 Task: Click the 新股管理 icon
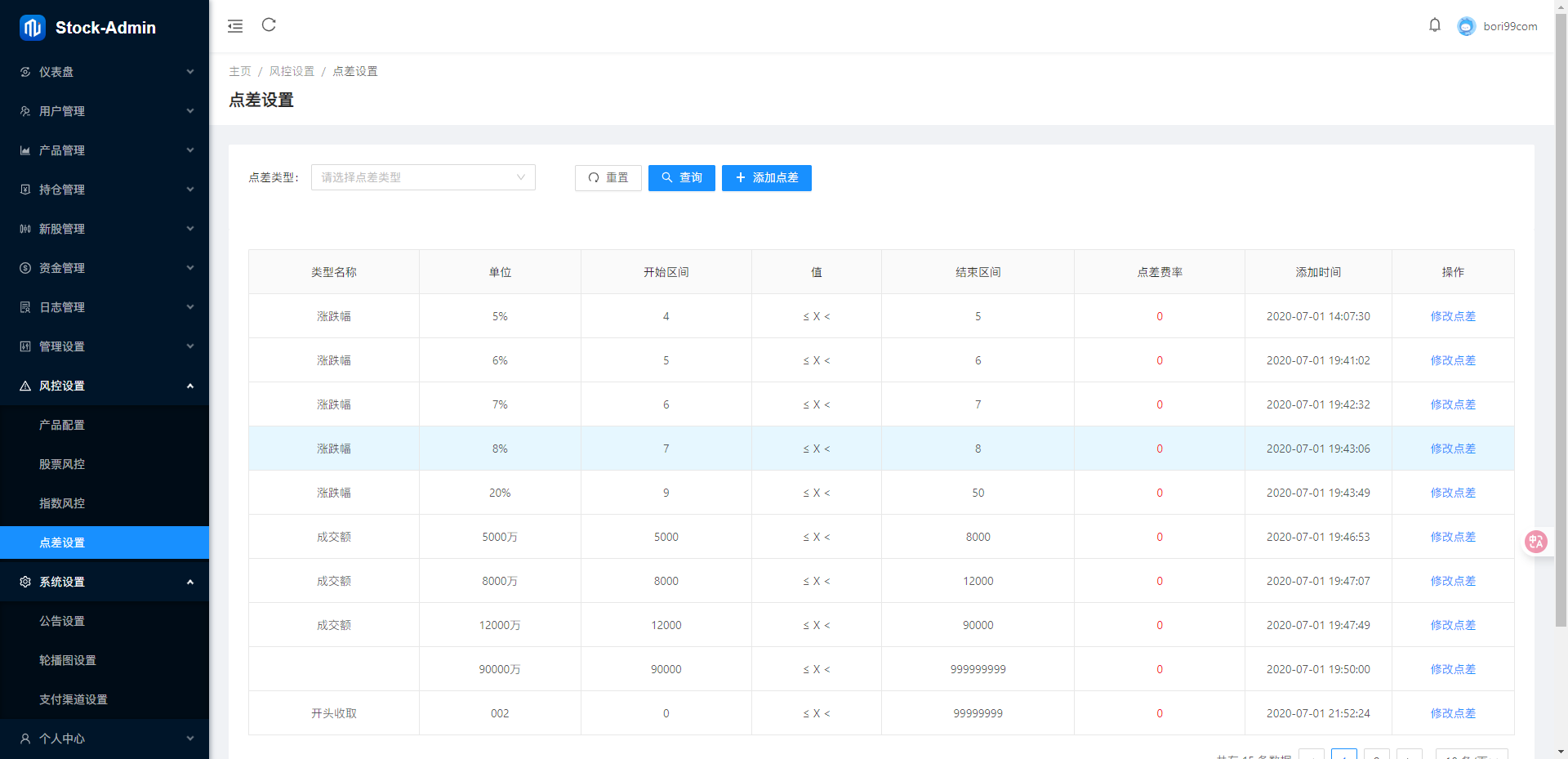[25, 229]
